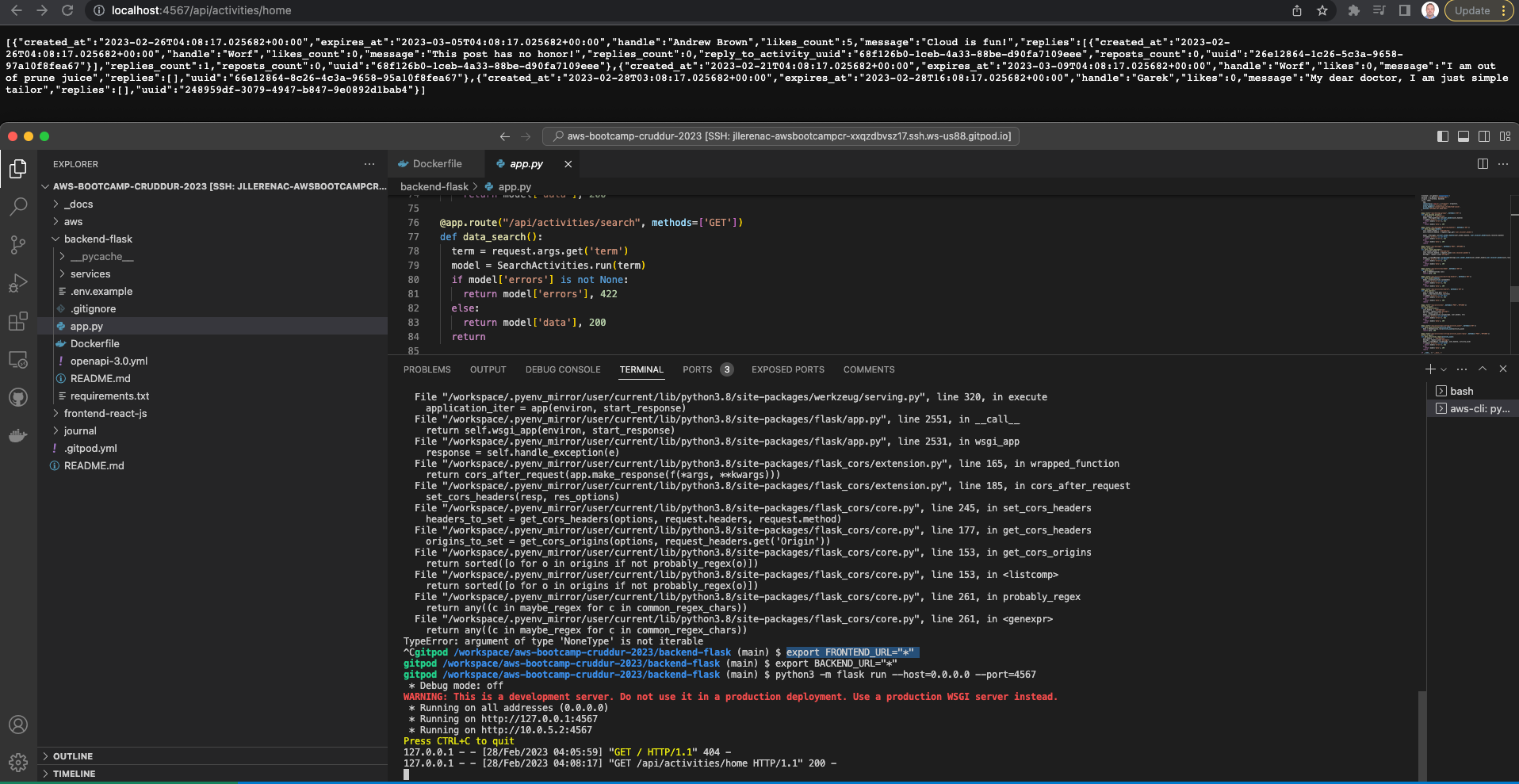Select the bash terminal session

coord(1459,390)
